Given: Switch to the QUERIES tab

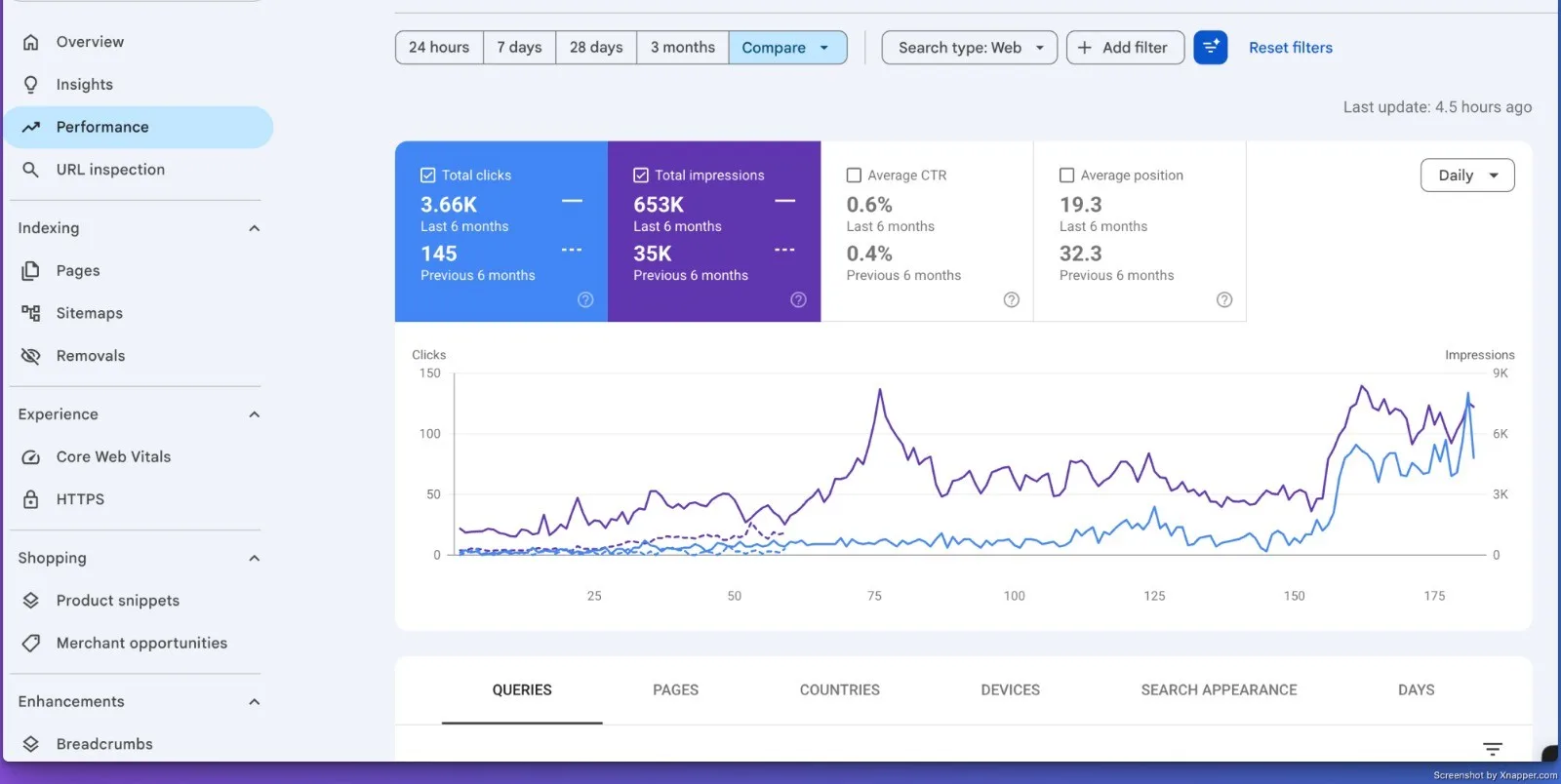Looking at the screenshot, I should click(522, 690).
